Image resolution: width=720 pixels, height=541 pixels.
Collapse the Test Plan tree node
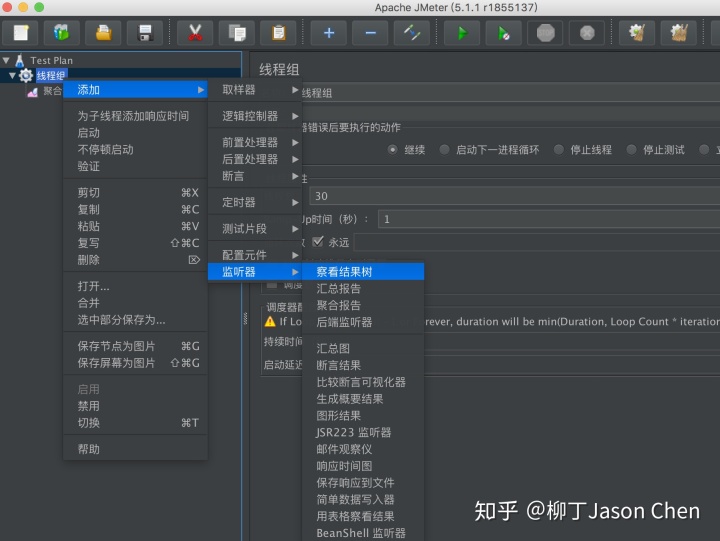coord(6,60)
